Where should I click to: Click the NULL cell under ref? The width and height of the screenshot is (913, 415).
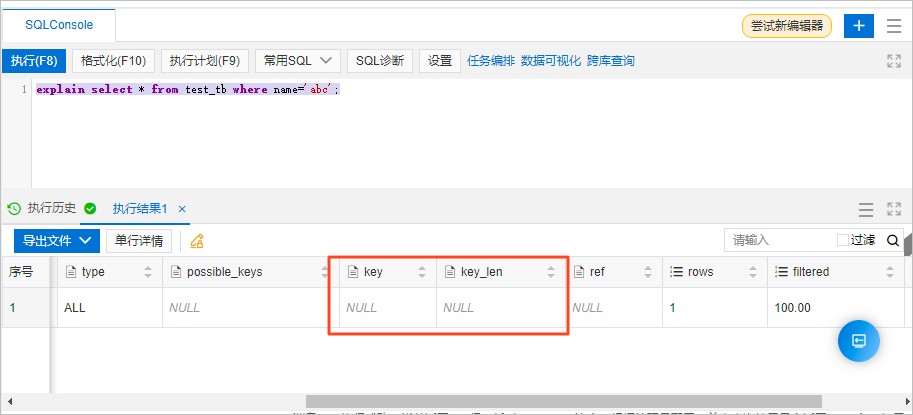coord(614,308)
